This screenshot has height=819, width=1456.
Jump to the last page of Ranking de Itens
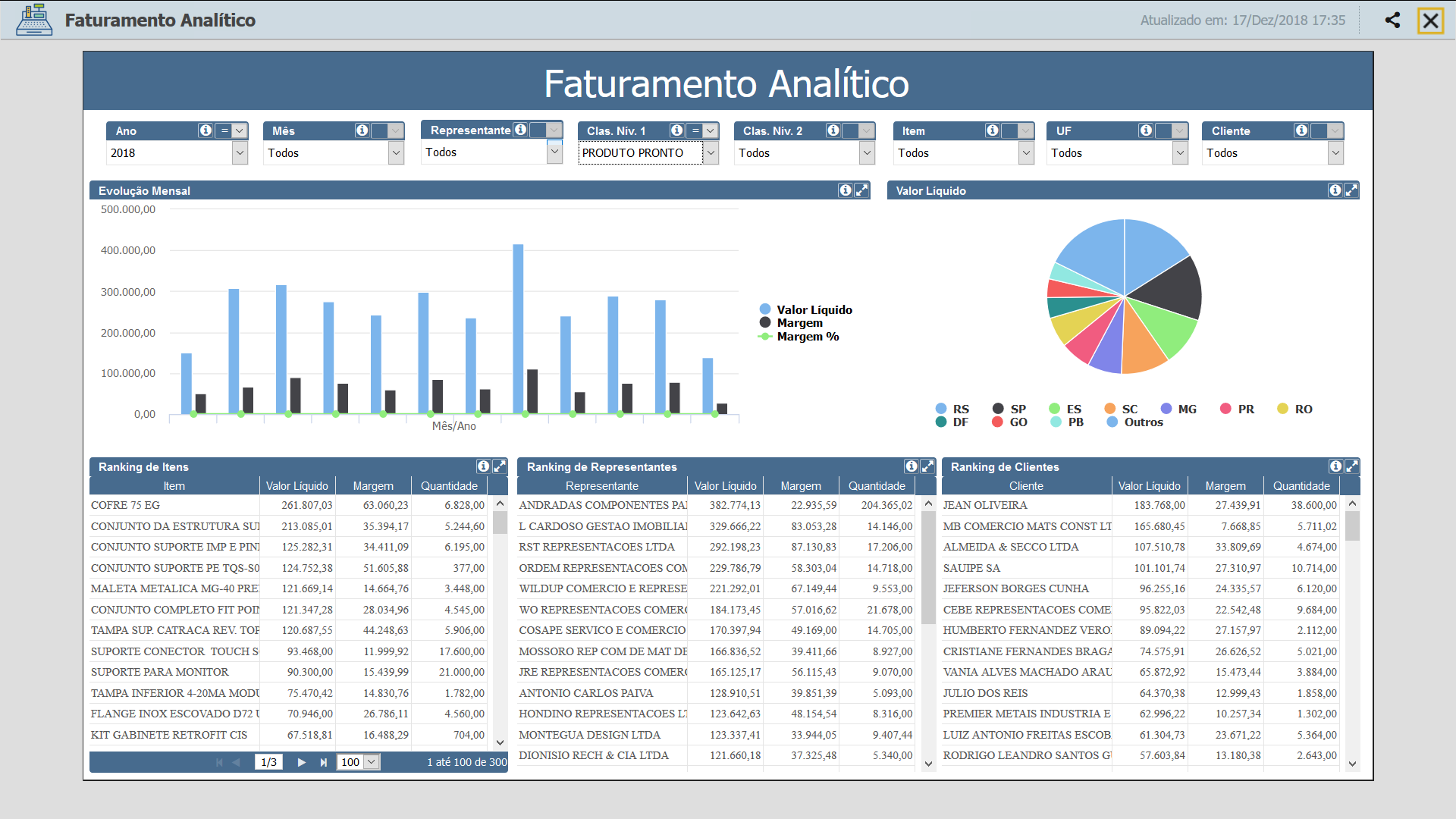click(x=324, y=762)
